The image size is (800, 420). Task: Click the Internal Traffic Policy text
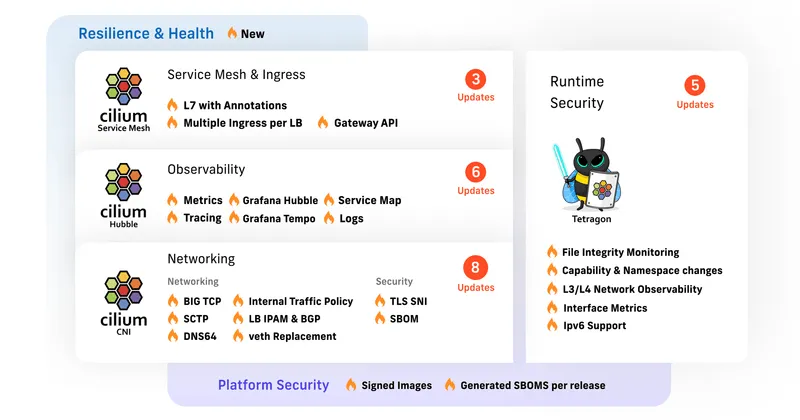coord(301,301)
